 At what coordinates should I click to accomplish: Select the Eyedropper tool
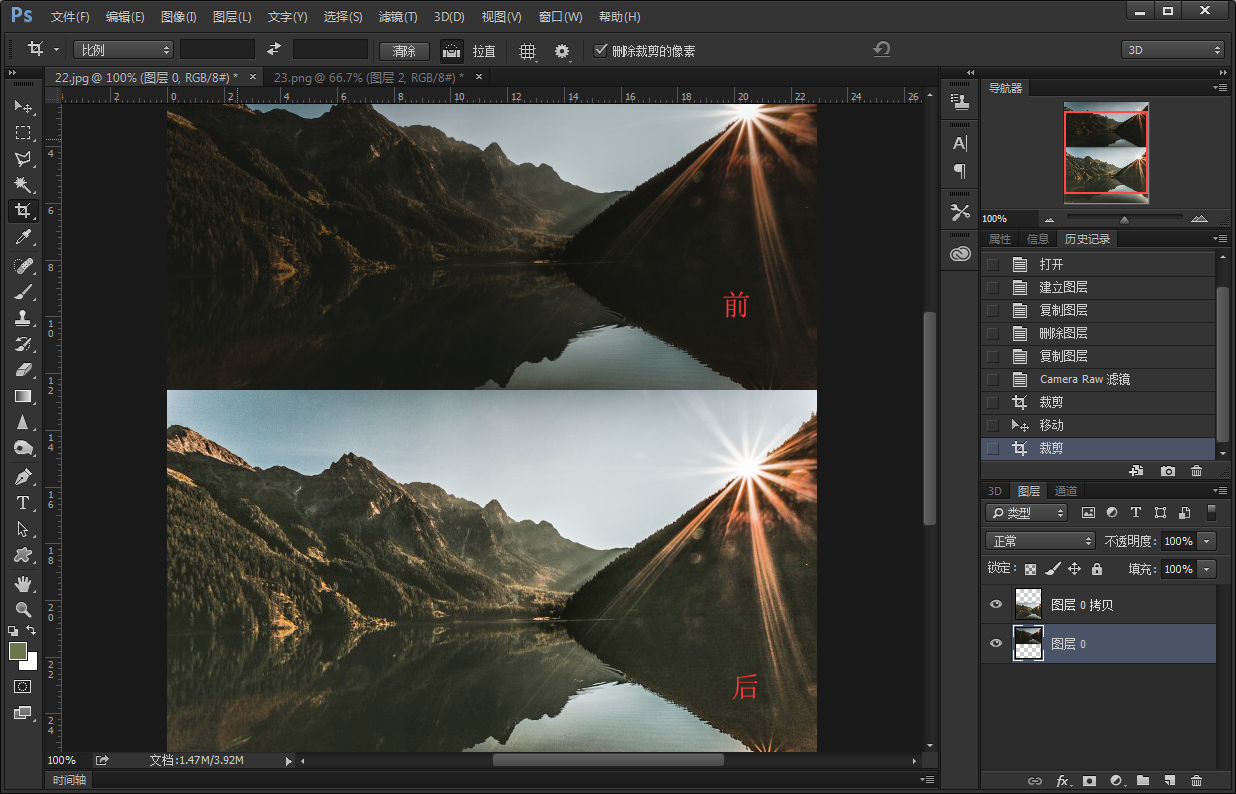(x=22, y=237)
